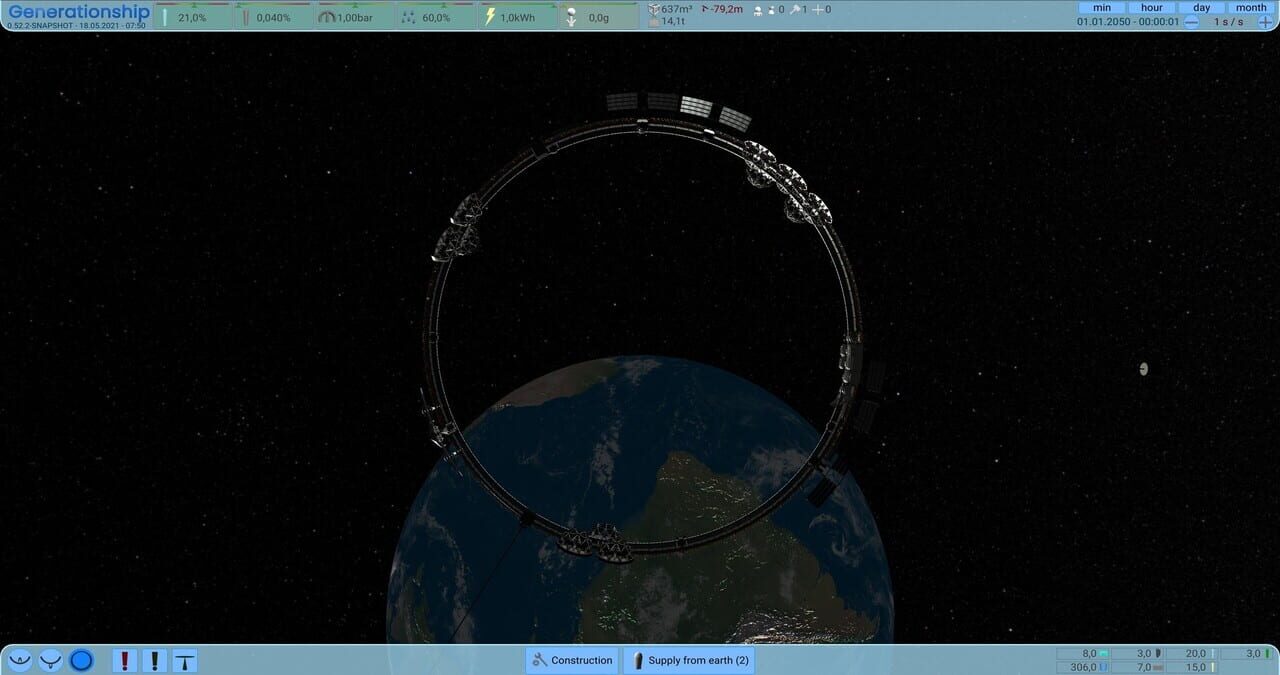Select the min time unit

tap(1101, 7)
